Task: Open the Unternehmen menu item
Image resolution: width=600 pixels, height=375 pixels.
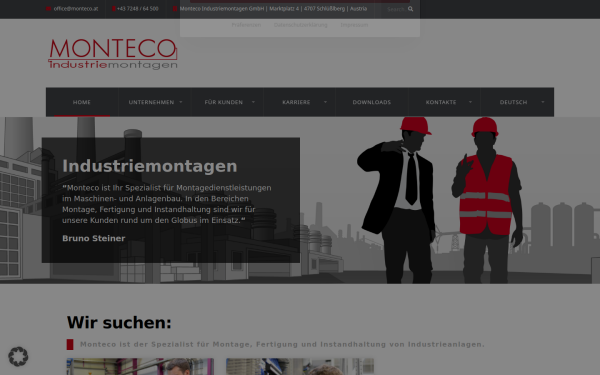Action: [x=155, y=102]
